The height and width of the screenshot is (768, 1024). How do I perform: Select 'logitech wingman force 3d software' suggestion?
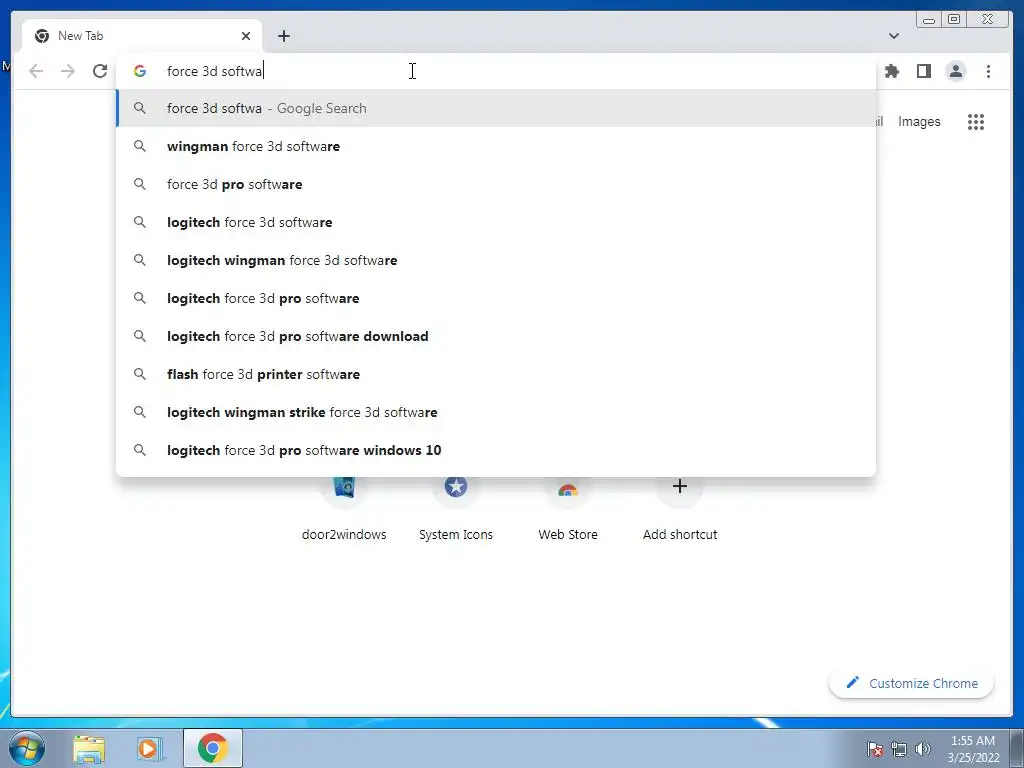pyautogui.click(x=496, y=260)
